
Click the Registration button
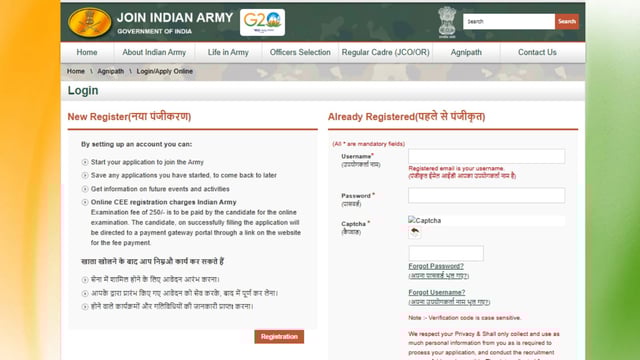coord(279,337)
